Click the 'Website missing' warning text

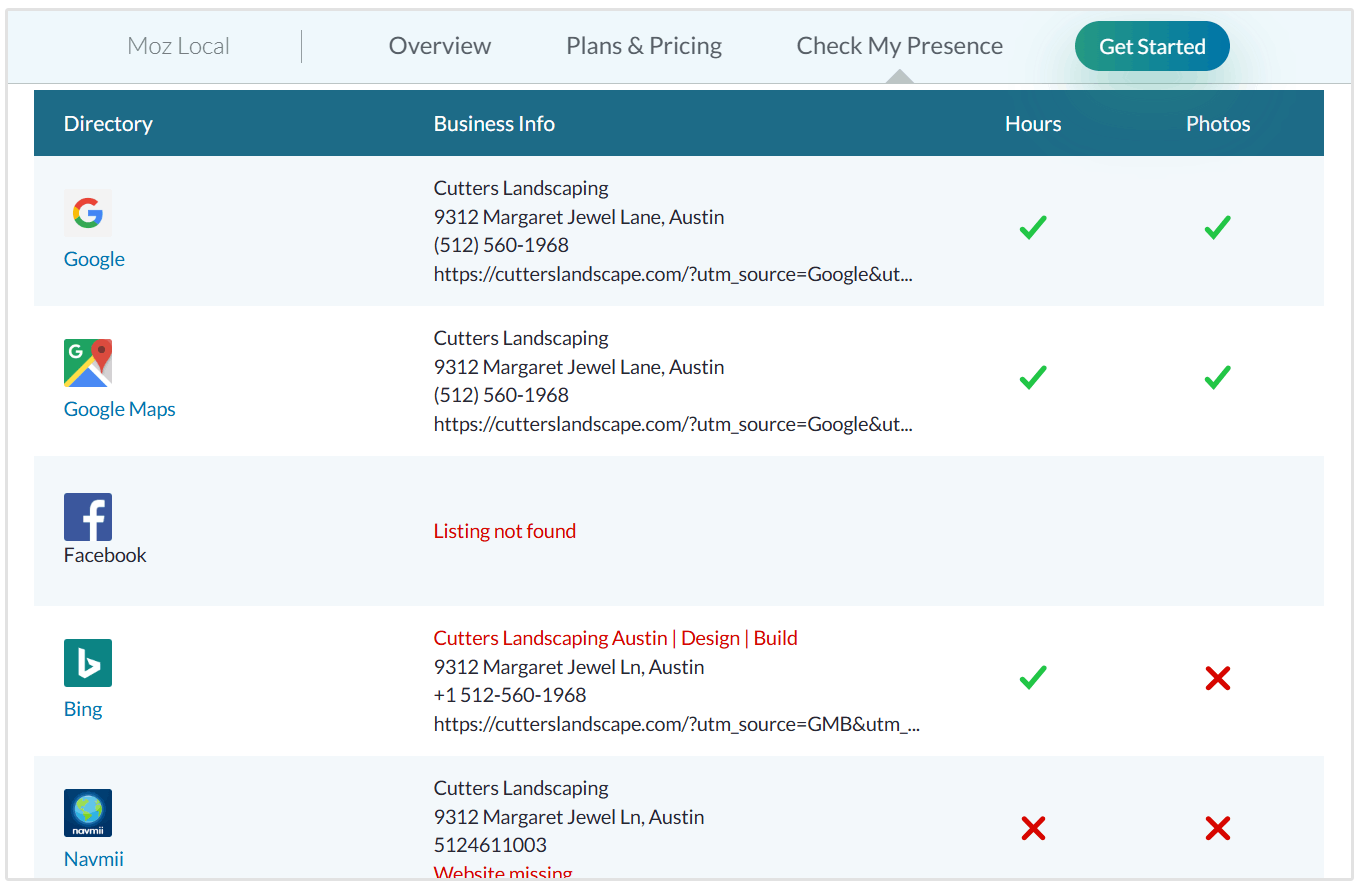pos(503,873)
